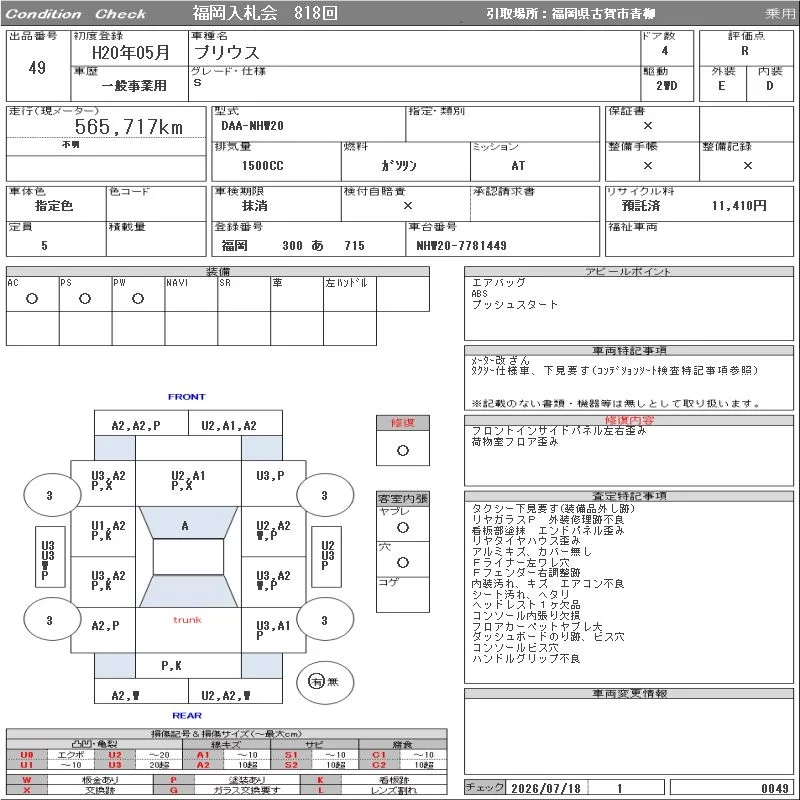This screenshot has height=800, width=800.
Task: Click the spare tire 有無 circle
Action: coord(325,682)
